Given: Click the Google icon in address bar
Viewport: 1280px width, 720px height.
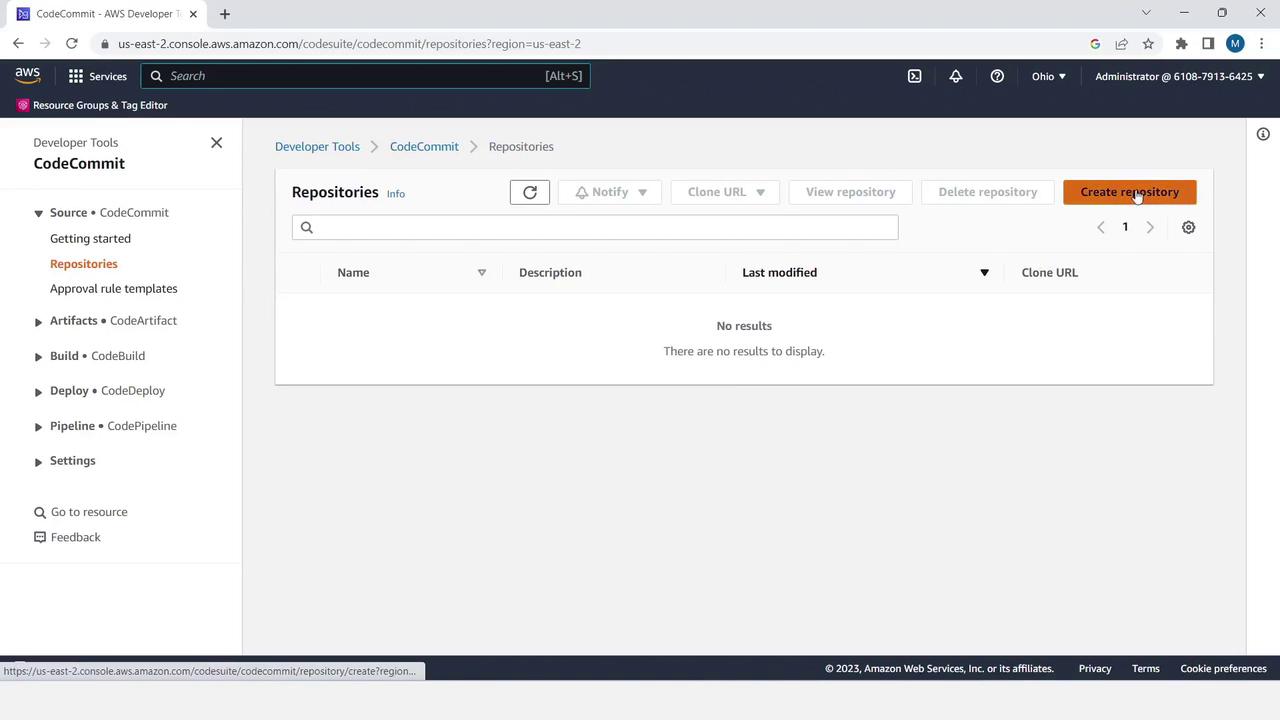Looking at the screenshot, I should point(1095,44).
